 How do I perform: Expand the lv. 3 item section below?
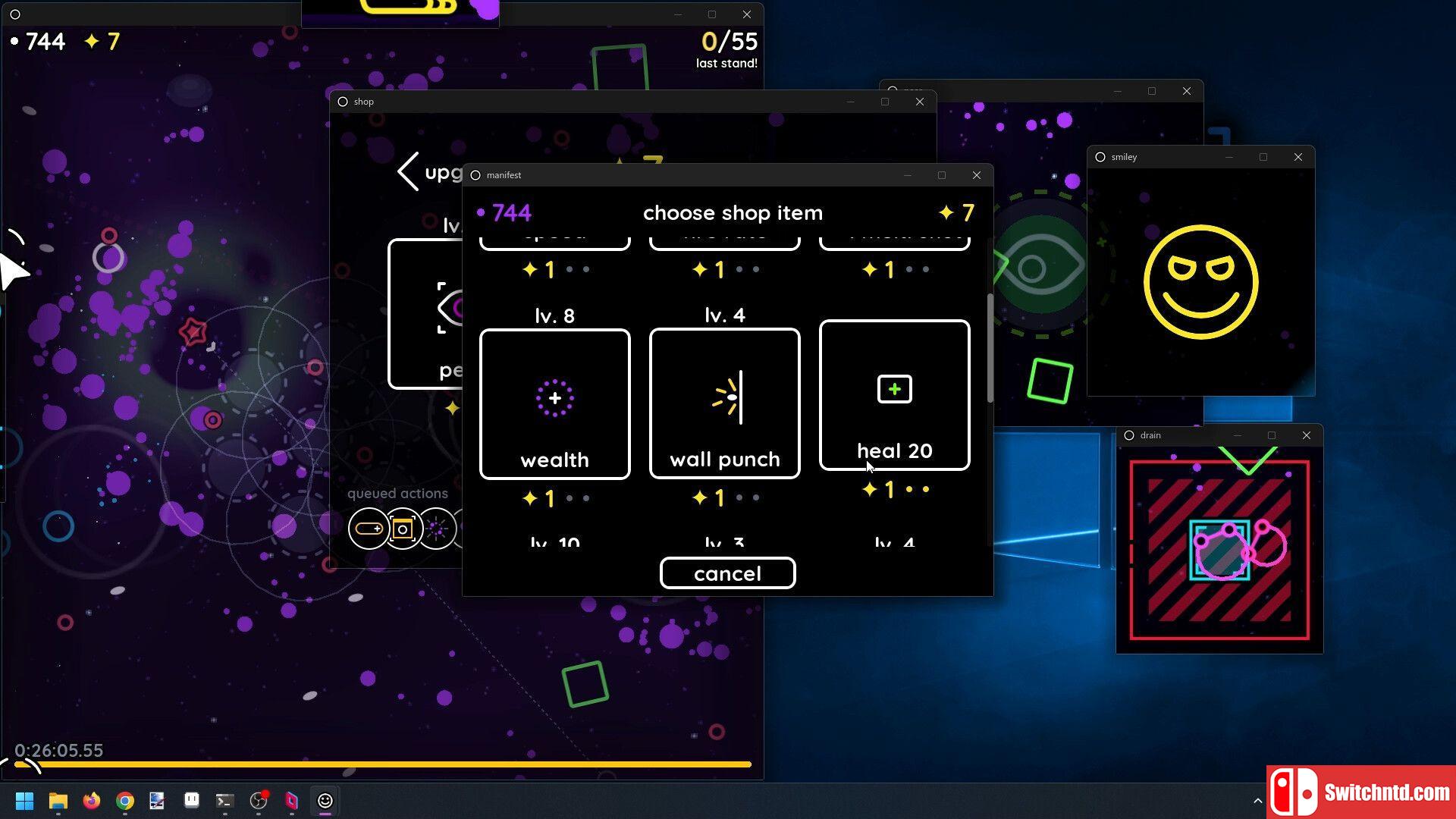tap(724, 539)
